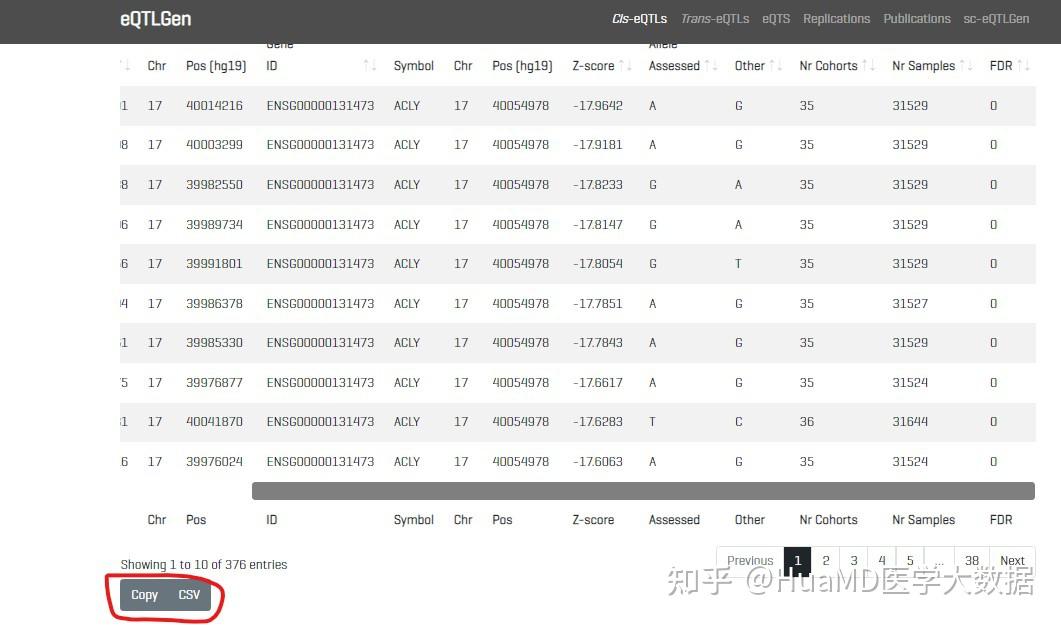This screenshot has width=1061, height=625.
Task: Sort by Other allele column
Action: (750, 65)
